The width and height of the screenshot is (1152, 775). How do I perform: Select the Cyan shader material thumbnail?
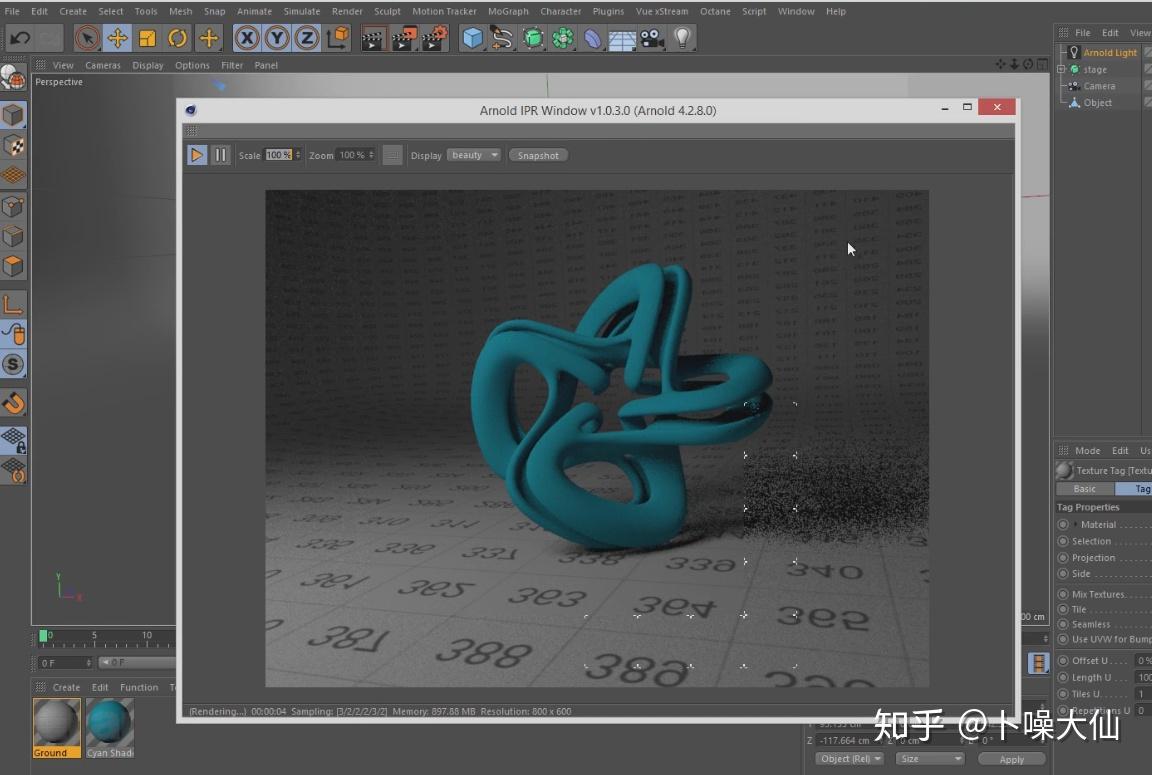tap(109, 725)
